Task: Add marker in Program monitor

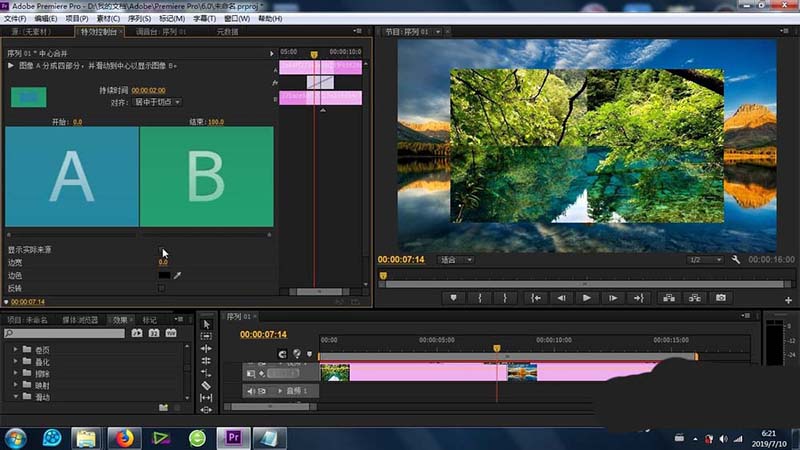Action: point(453,298)
